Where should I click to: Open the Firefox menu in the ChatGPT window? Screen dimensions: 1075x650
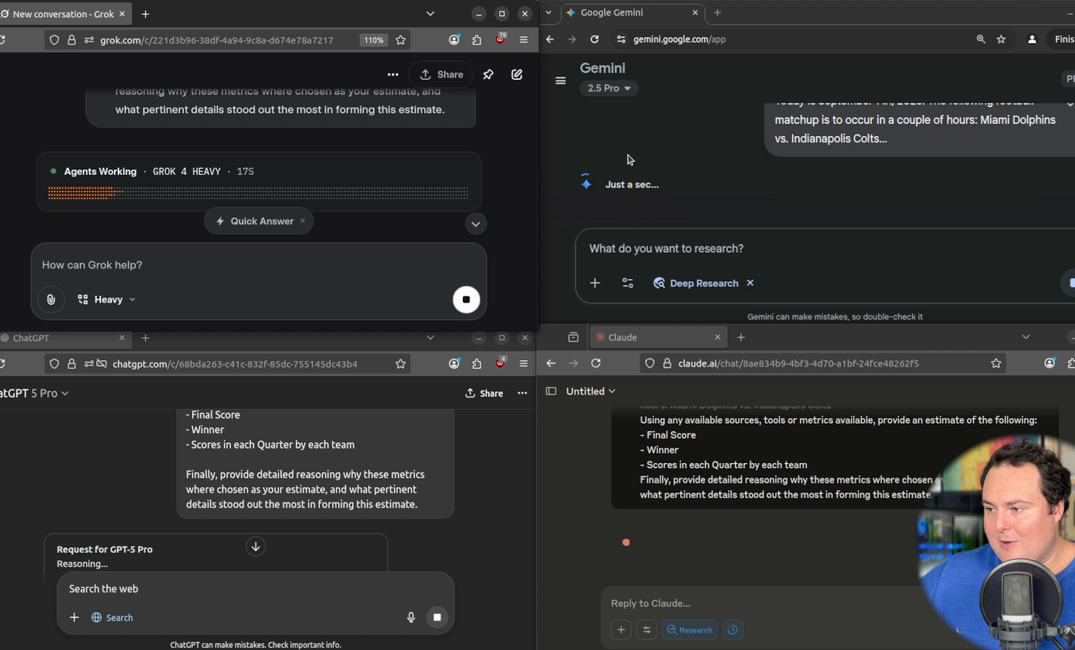pos(524,364)
